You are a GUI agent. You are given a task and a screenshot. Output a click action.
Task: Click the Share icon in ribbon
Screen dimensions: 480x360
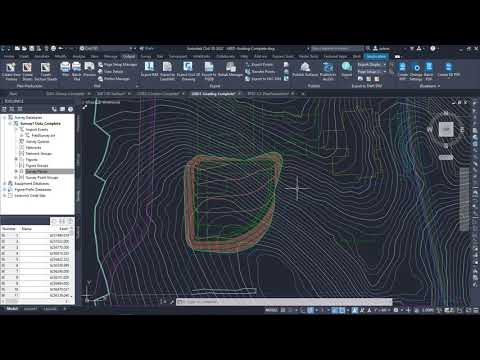[x=347, y=67]
